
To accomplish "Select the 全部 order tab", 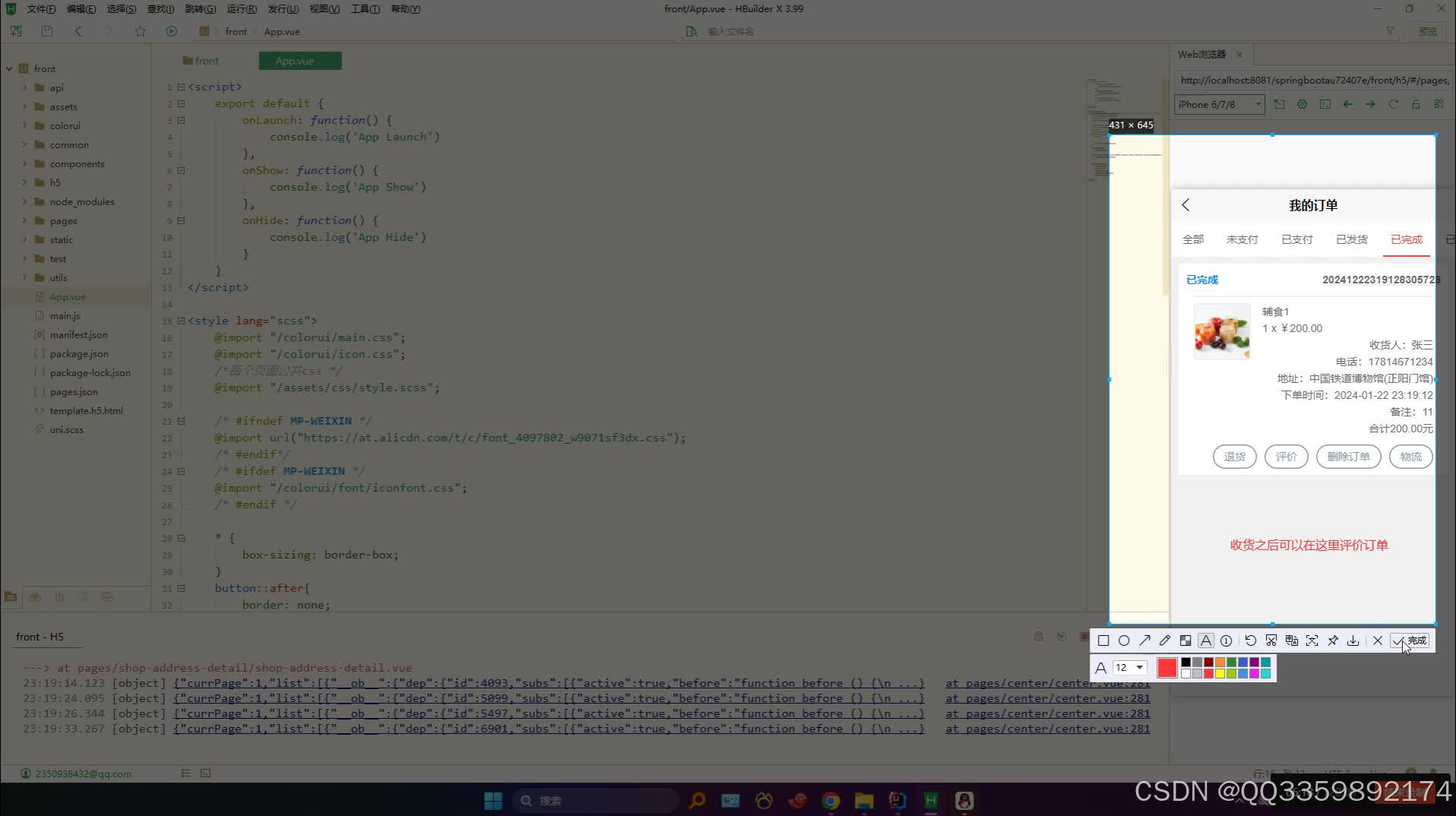I will click(1192, 239).
